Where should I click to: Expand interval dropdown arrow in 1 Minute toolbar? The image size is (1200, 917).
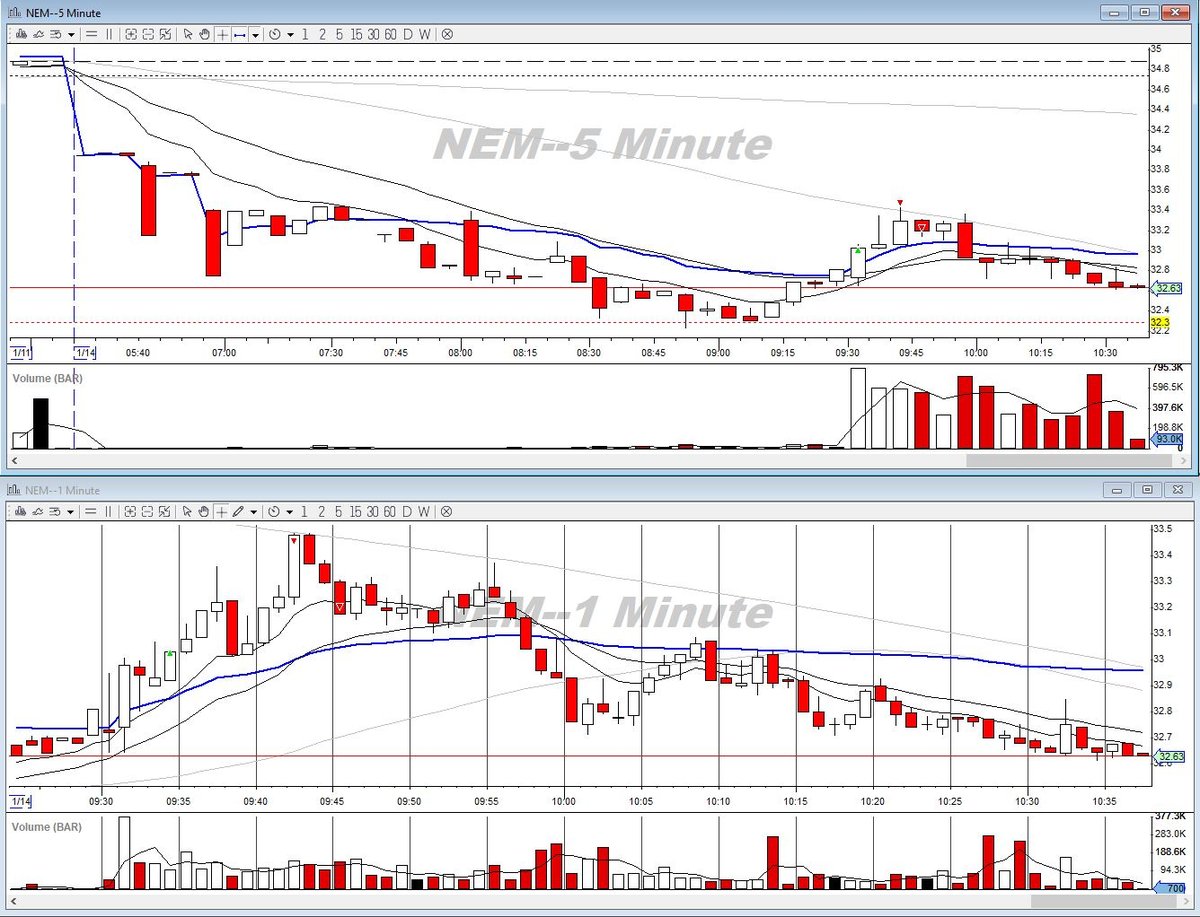point(289,513)
